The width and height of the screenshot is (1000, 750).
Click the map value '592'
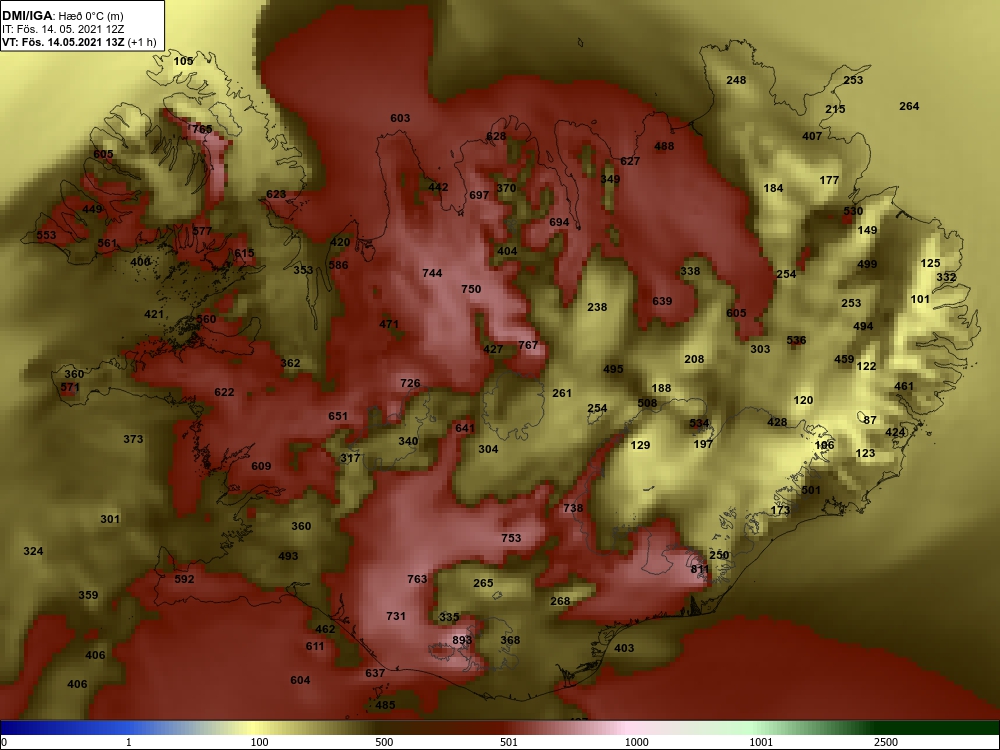coord(184,579)
